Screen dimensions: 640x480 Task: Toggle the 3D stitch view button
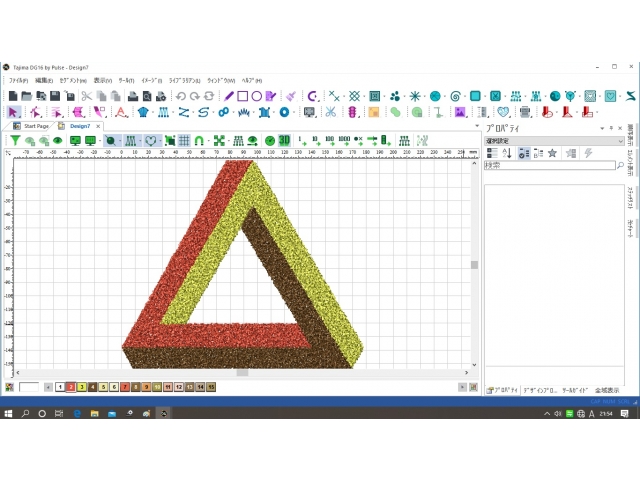click(284, 141)
